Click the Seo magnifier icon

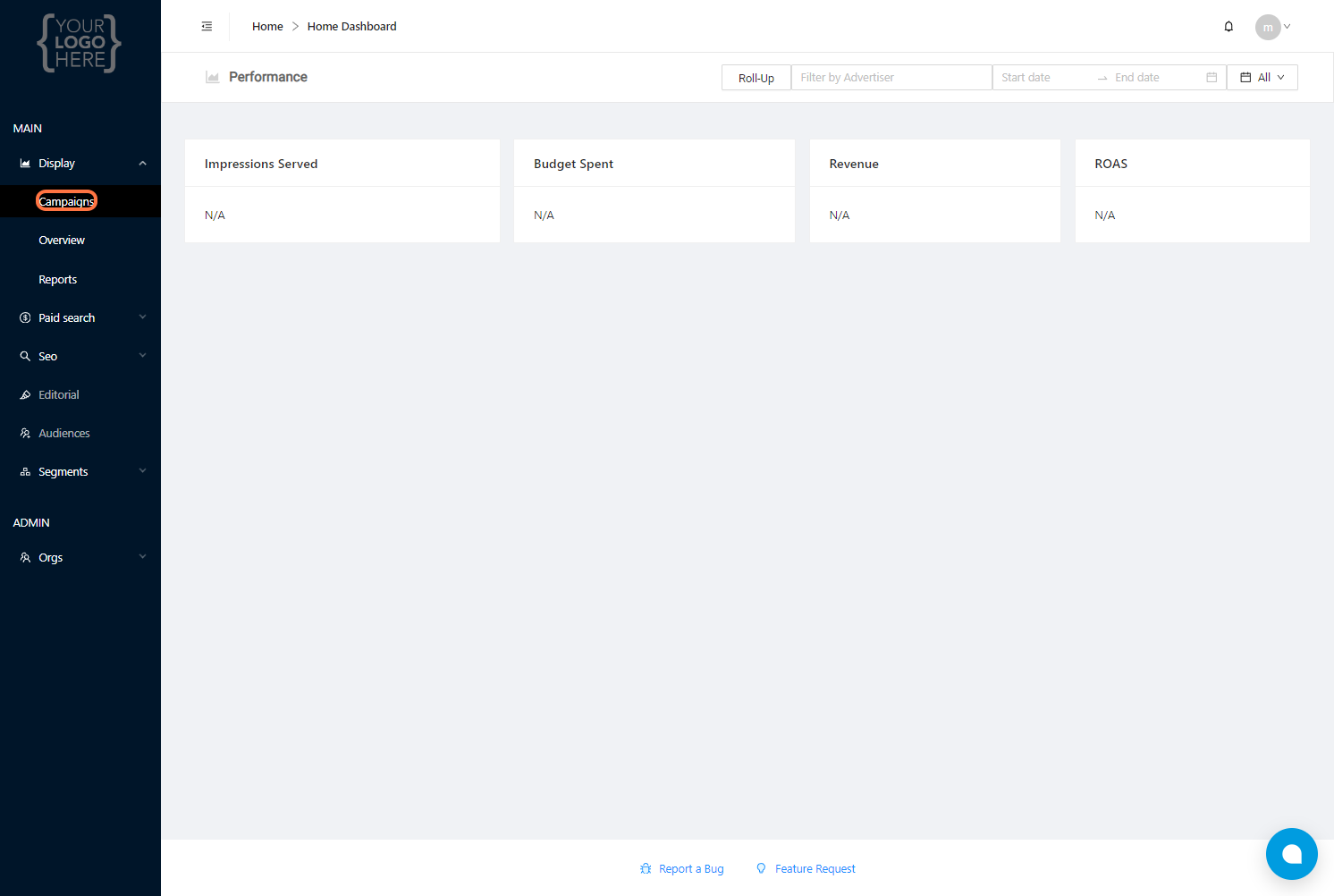click(x=25, y=357)
